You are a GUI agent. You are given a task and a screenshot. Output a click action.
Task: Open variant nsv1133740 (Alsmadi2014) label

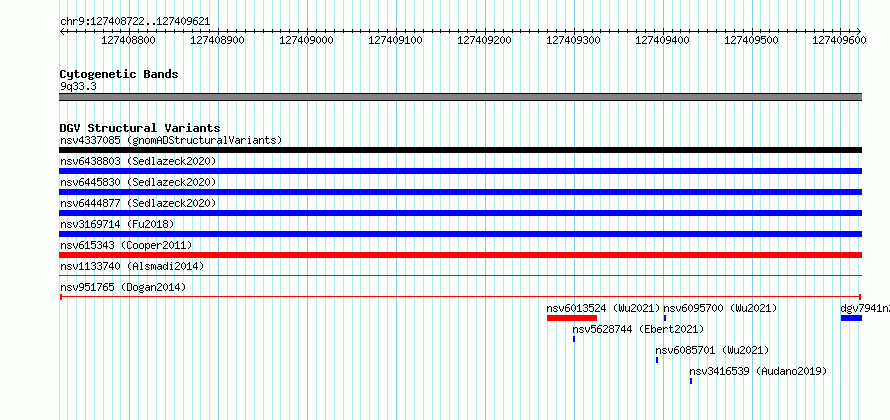coord(132,266)
